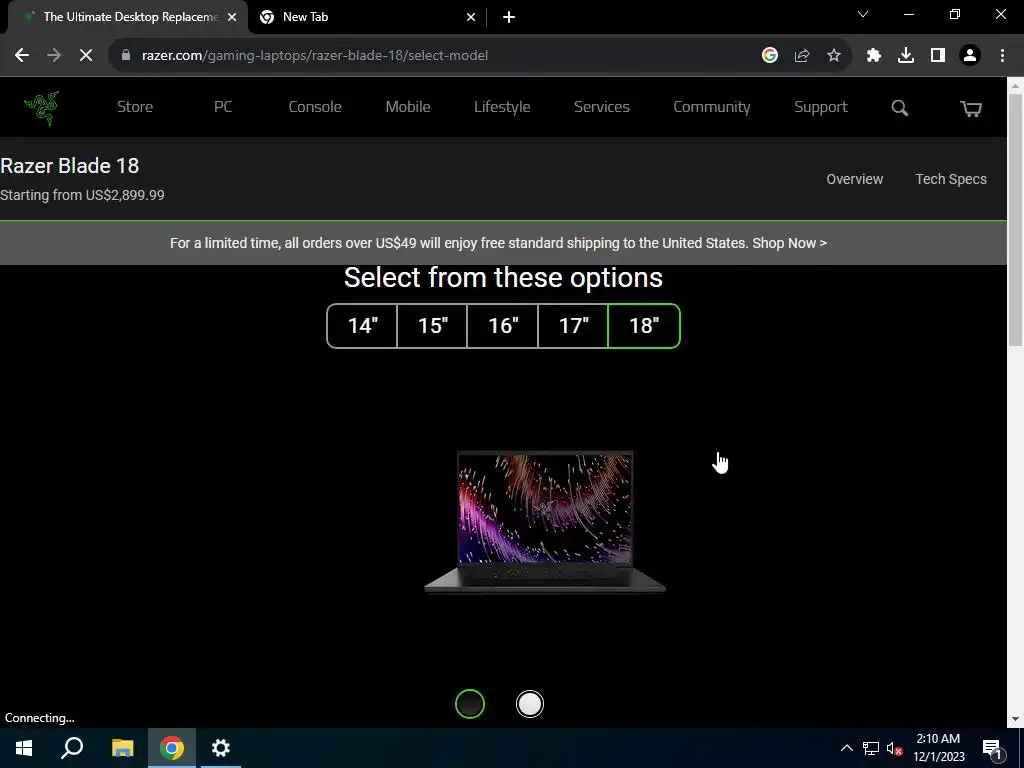This screenshot has width=1024, height=768.
Task: Bookmark this page with star icon
Action: tap(834, 56)
